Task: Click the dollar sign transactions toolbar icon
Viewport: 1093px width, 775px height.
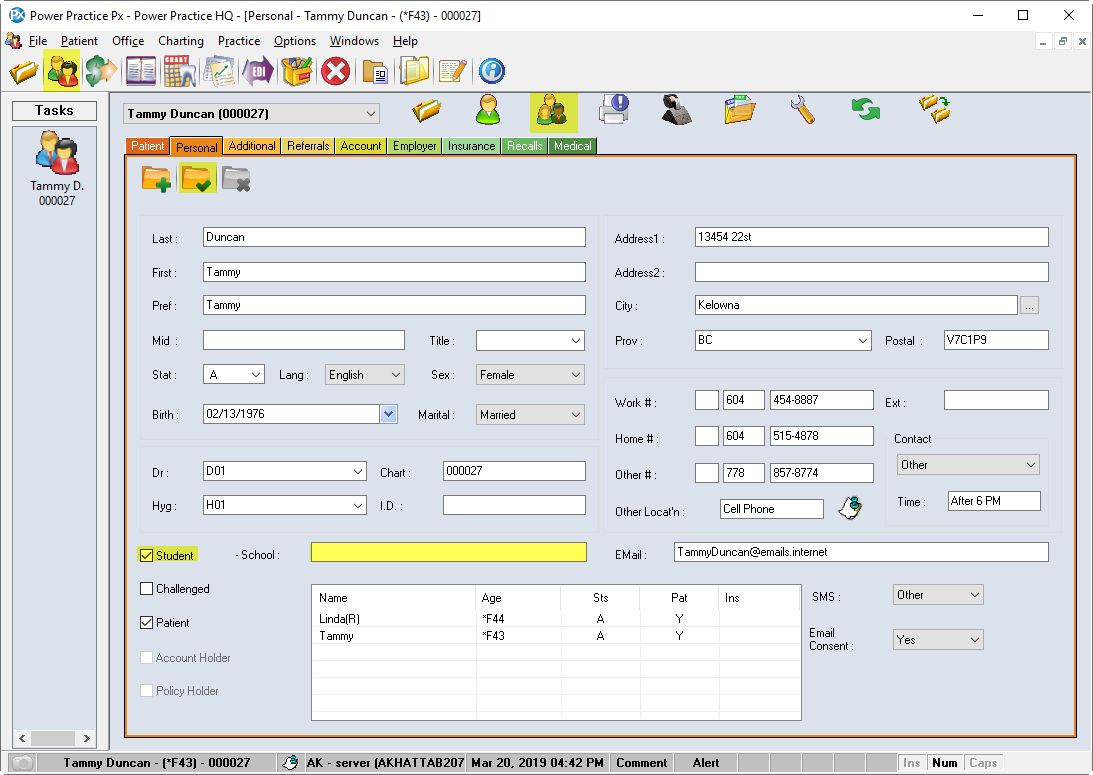Action: (x=100, y=71)
